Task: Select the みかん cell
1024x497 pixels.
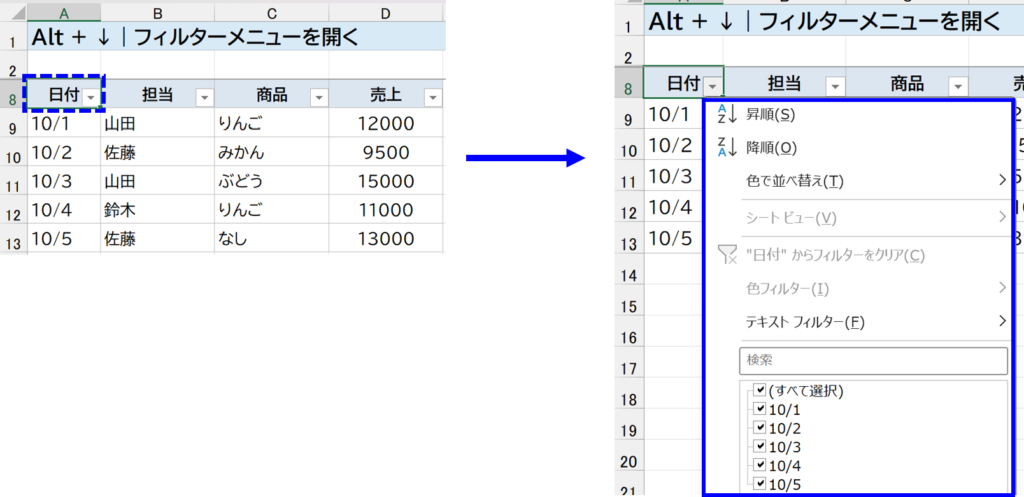Action: (x=272, y=153)
